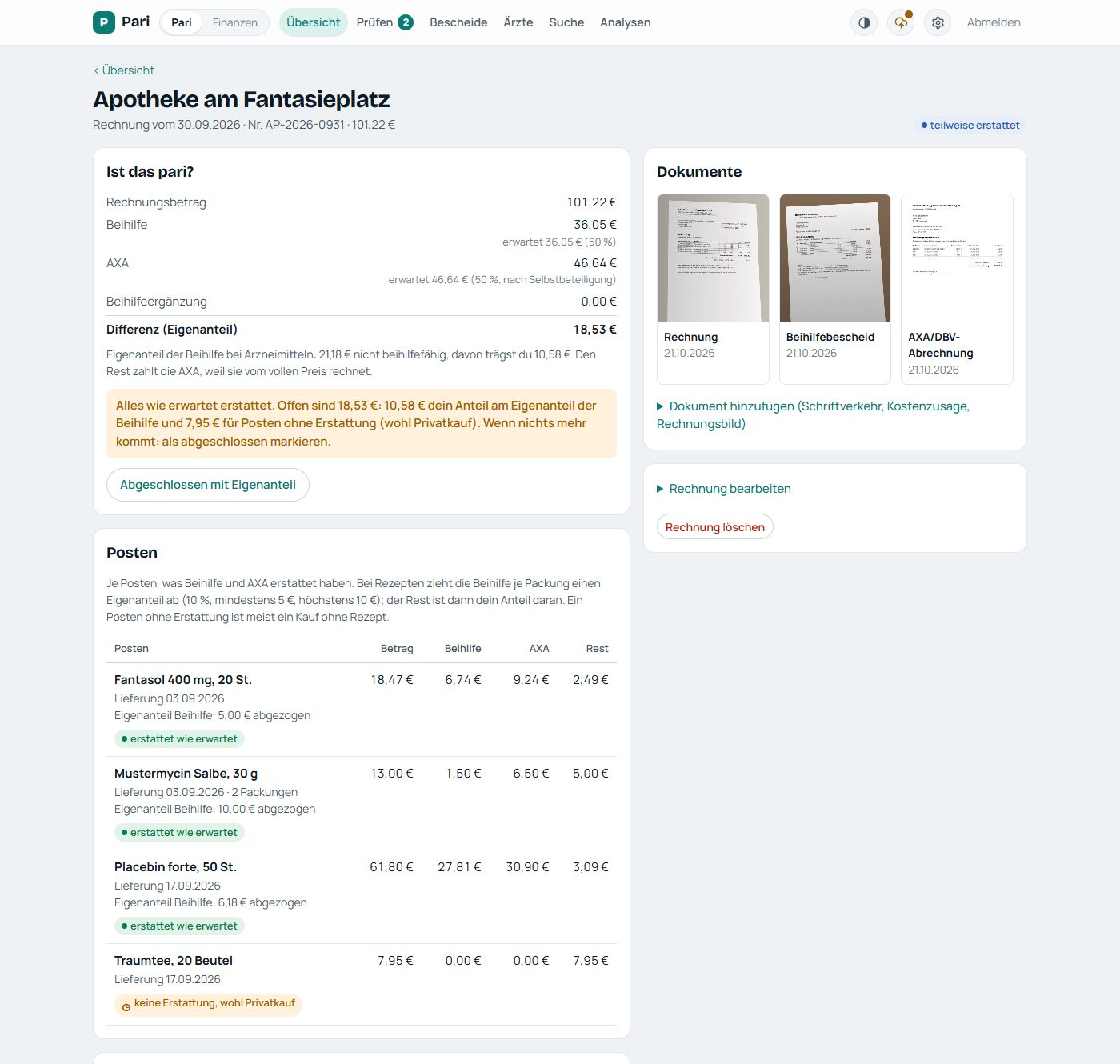Click the Traumtee, 20 Beutel item
The height and width of the screenshot is (1064, 1120).
pos(174,961)
